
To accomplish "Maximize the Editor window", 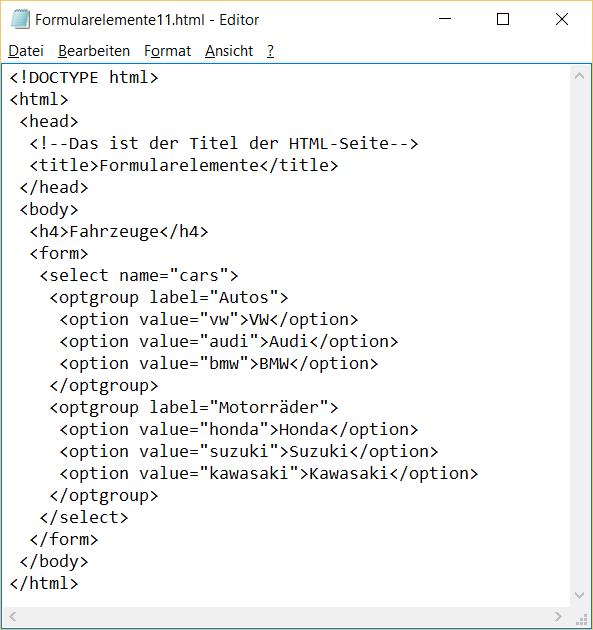I will click(x=503, y=19).
